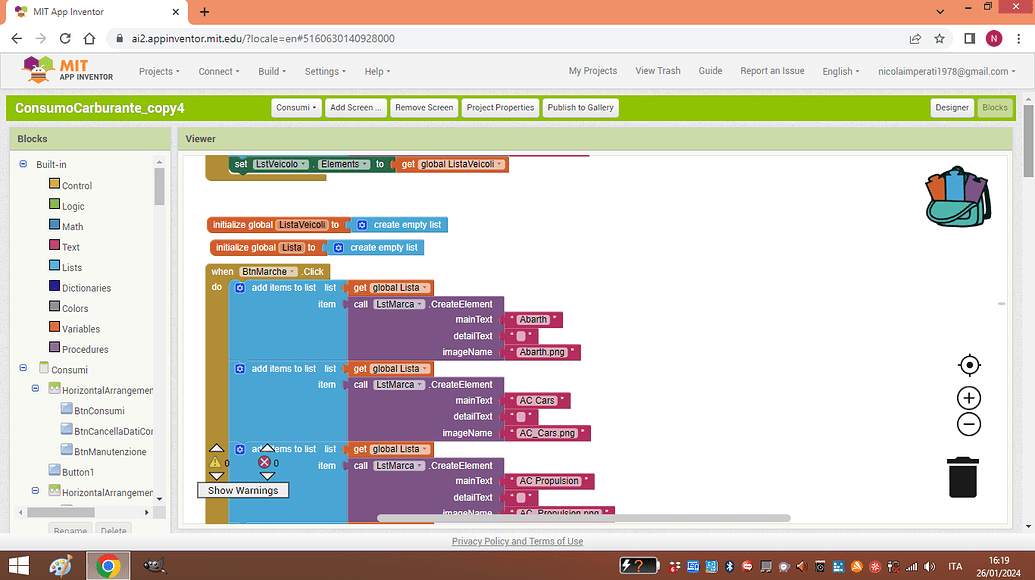Zoom in with the plus icon
This screenshot has height=580, width=1035.
[x=968, y=398]
